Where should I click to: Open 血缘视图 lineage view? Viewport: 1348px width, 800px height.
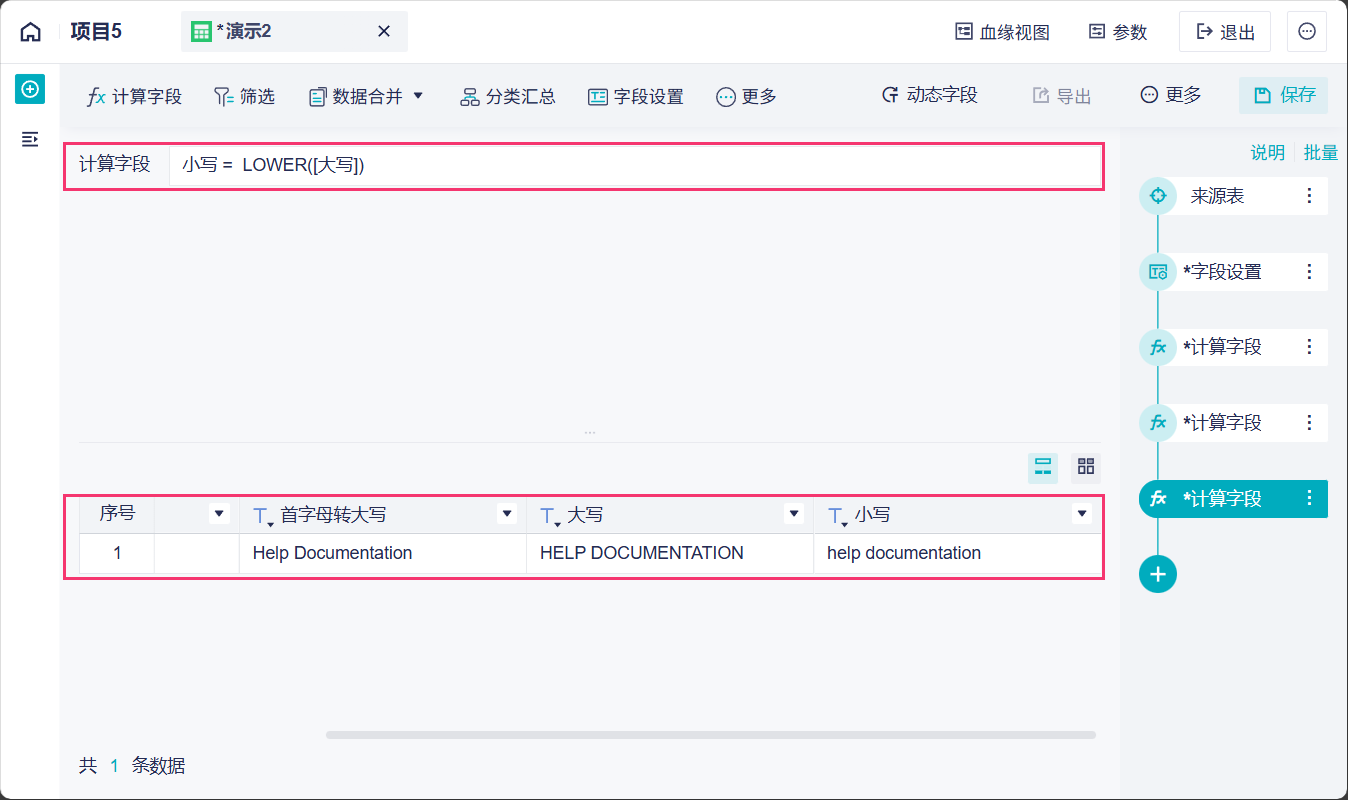1003,32
